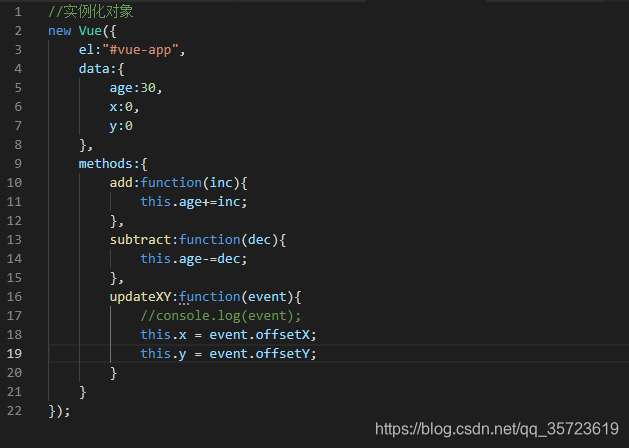The height and width of the screenshot is (448, 629).
Task: Select line number 21 in the gutter
Action: coord(14,391)
